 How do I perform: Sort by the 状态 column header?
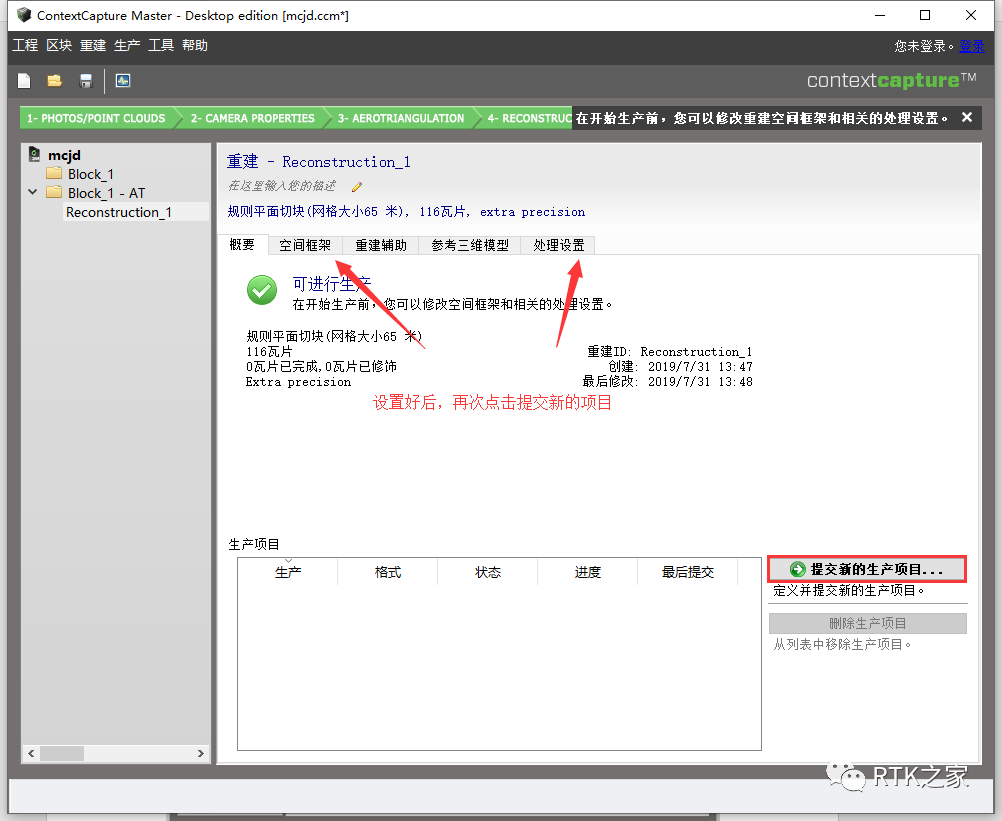488,572
